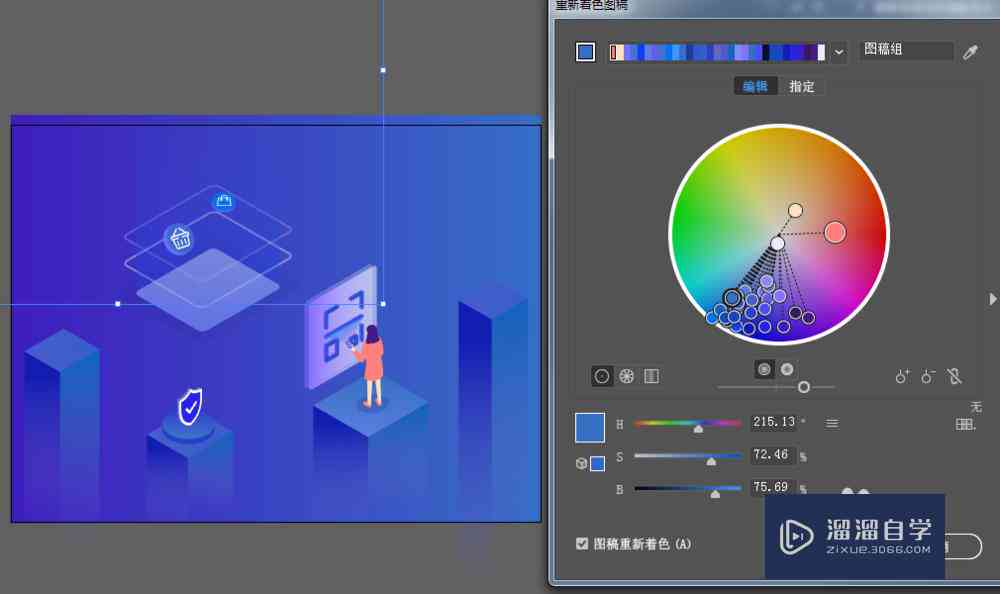Click the S saturation slider handle
This screenshot has height=594, width=1000.
(711, 461)
